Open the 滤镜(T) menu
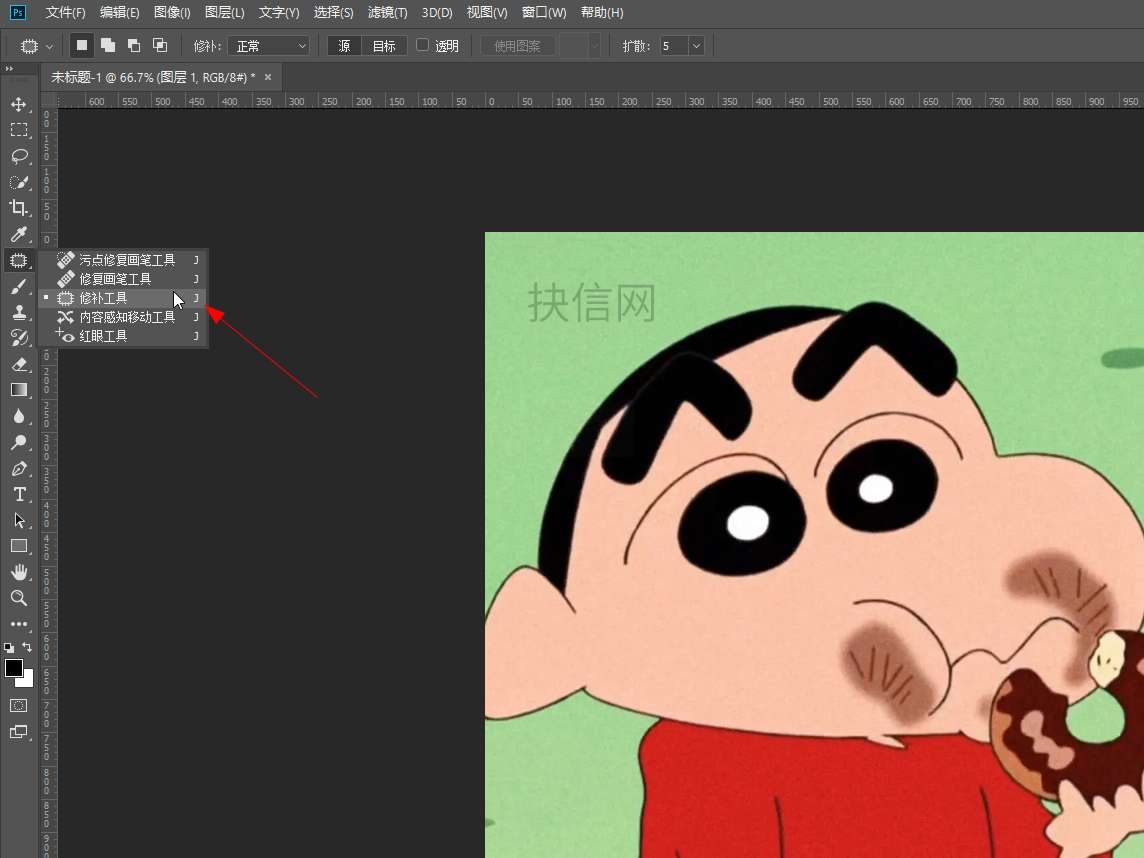 (x=387, y=12)
